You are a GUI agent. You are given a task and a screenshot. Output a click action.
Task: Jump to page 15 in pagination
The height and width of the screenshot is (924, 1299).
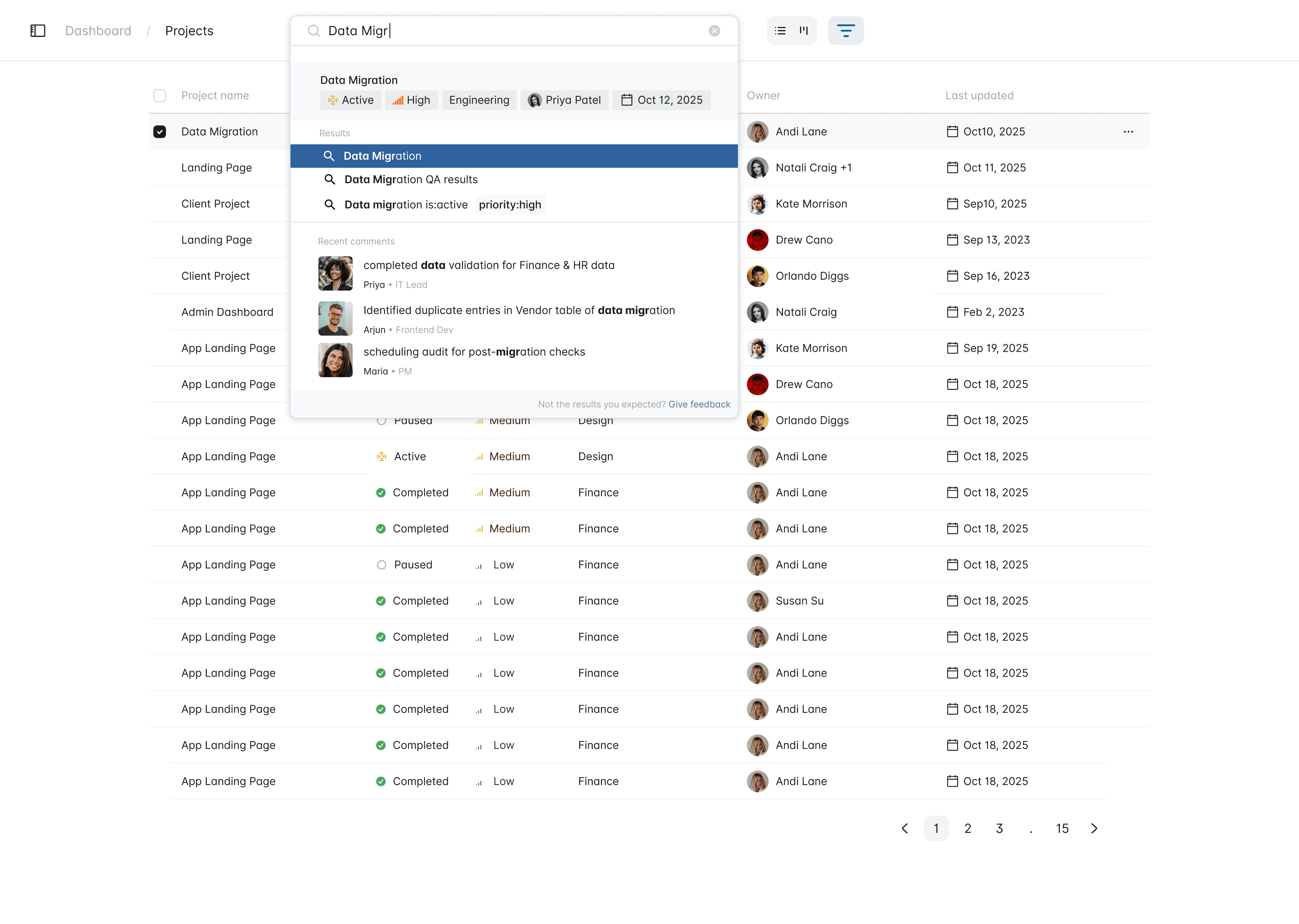pyautogui.click(x=1062, y=829)
